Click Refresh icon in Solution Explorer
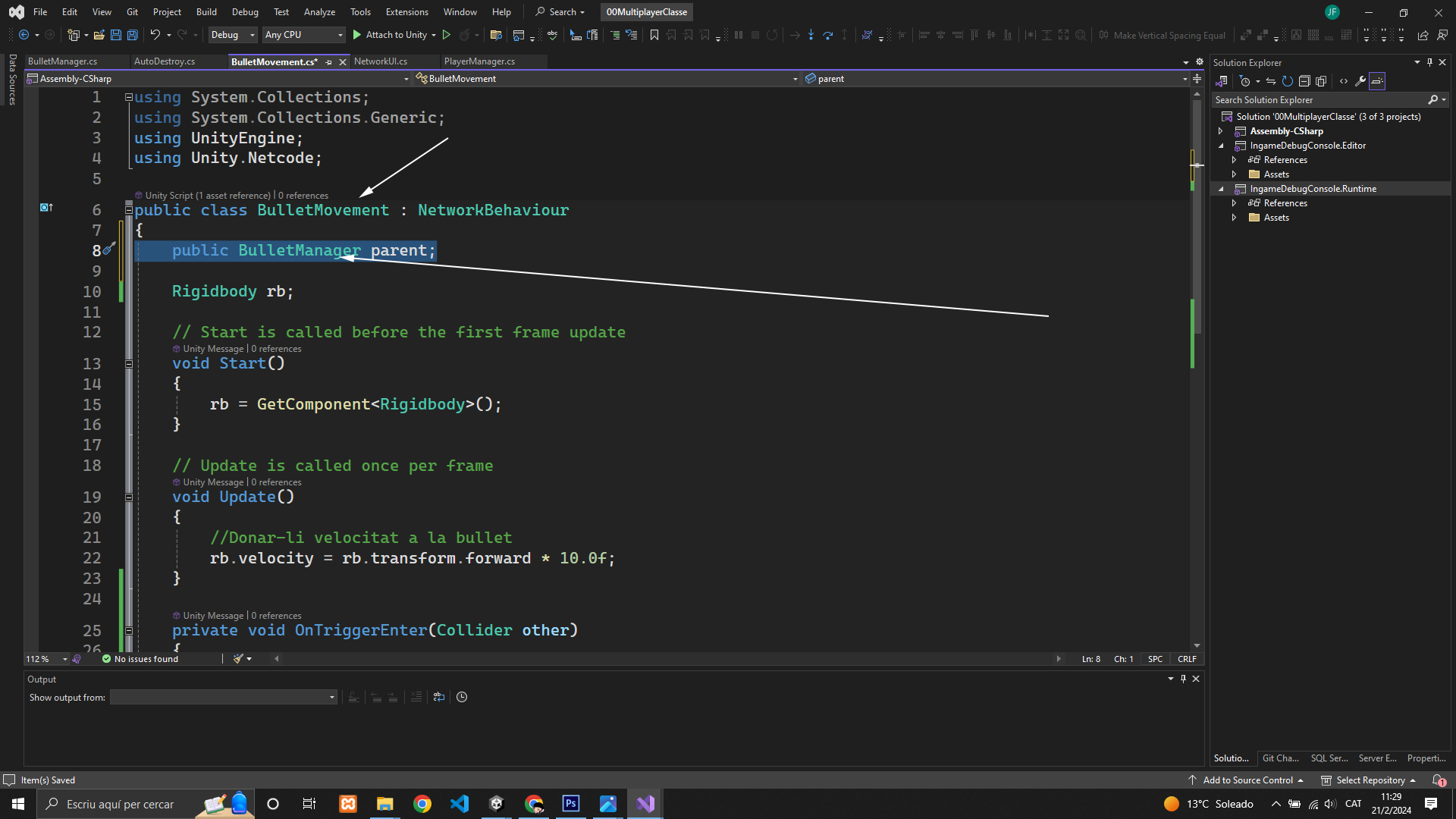 tap(1287, 81)
